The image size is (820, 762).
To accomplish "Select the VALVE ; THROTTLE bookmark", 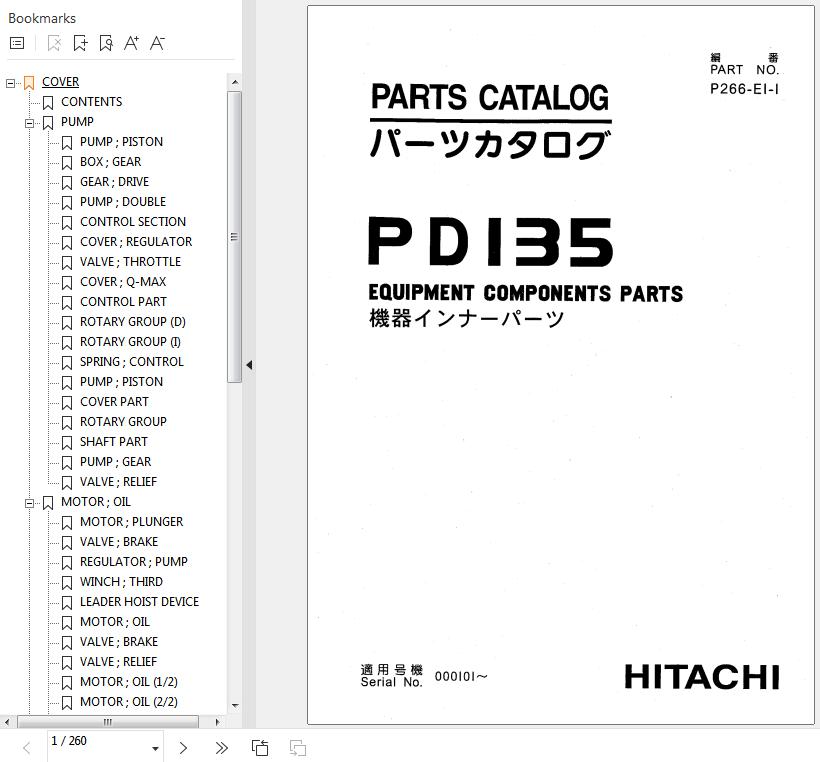I will pyautogui.click(x=130, y=261).
